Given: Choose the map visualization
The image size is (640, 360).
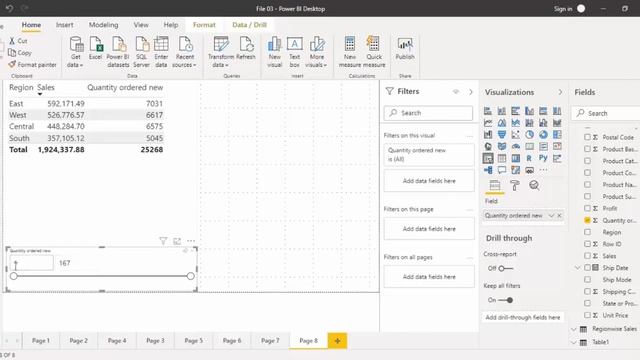Looking at the screenshot, I should click(x=488, y=147).
